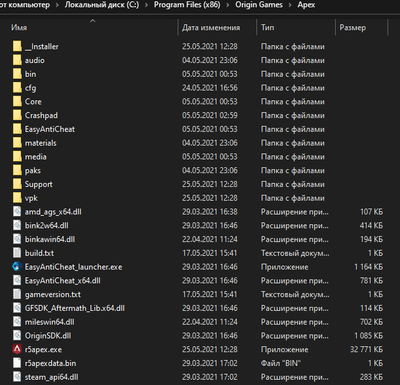The image size is (400, 385).
Task: Select the cfg folder icon
Action: 17,88
